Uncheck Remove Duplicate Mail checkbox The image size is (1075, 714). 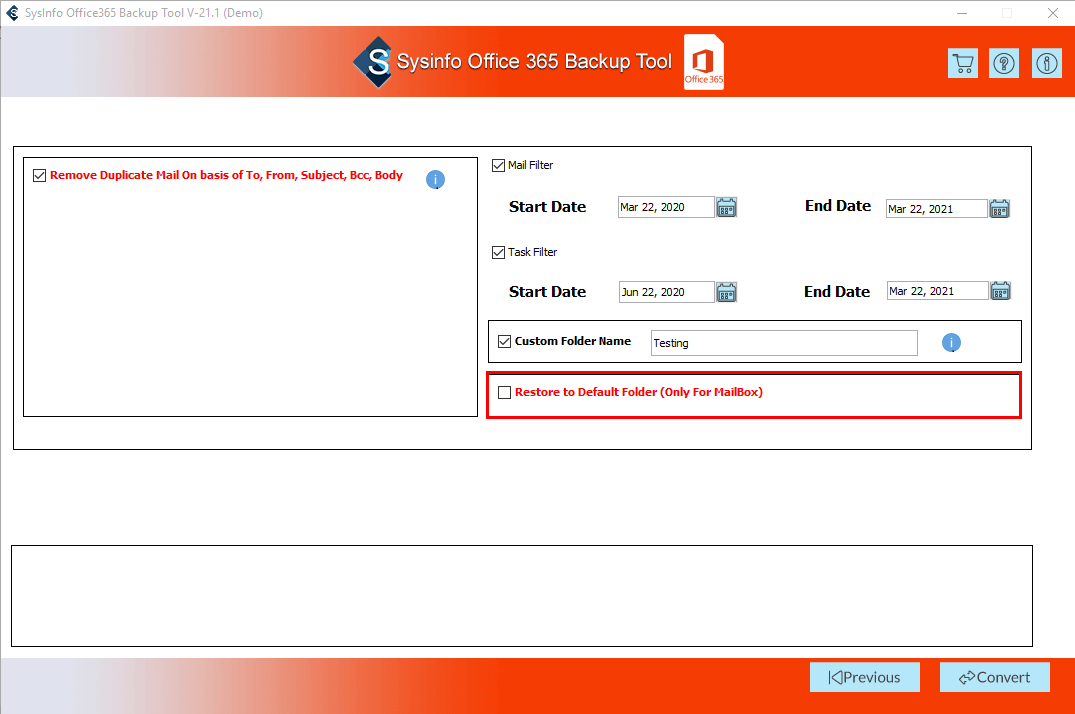click(40, 175)
